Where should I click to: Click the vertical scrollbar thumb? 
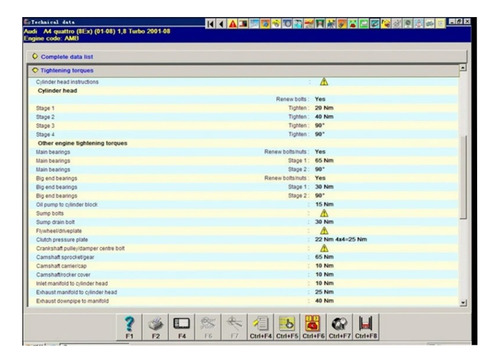(463, 177)
